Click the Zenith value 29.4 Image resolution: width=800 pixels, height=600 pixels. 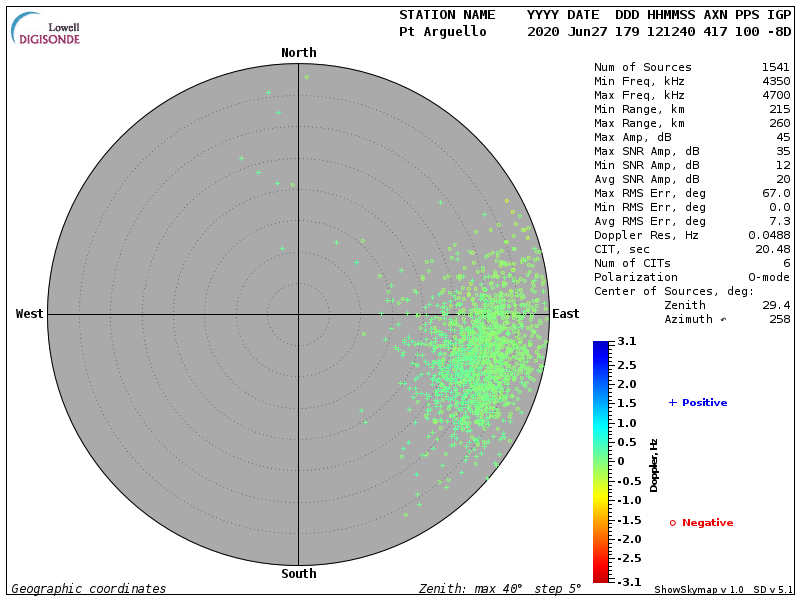point(776,305)
